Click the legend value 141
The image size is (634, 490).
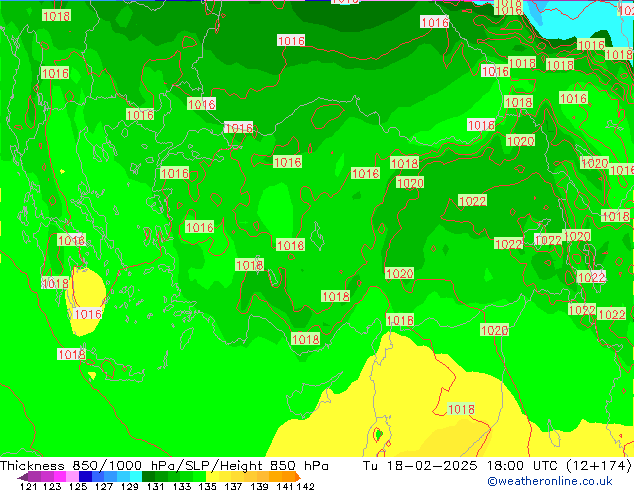click(x=285, y=486)
